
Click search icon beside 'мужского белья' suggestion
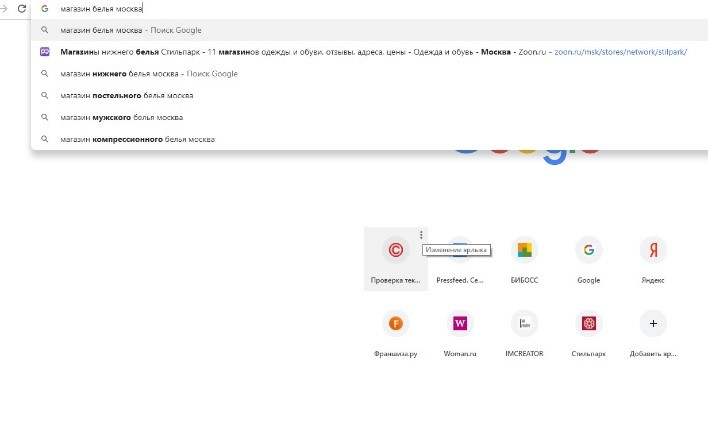(x=45, y=117)
